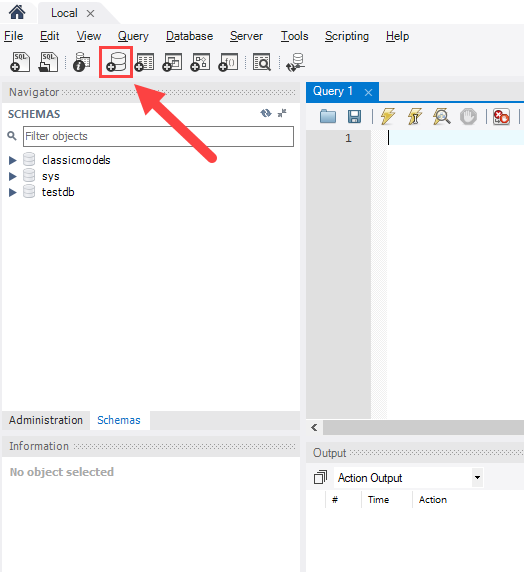Viewport: 524px width, 572px height.
Task: Close the Query 1 tab
Action: pos(368,93)
